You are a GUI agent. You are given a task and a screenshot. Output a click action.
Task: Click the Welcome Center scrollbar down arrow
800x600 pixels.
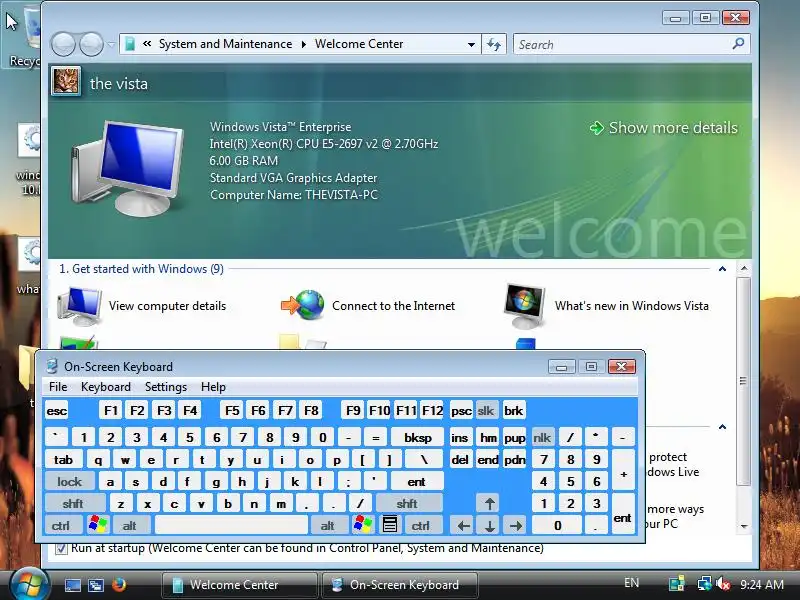[x=744, y=526]
